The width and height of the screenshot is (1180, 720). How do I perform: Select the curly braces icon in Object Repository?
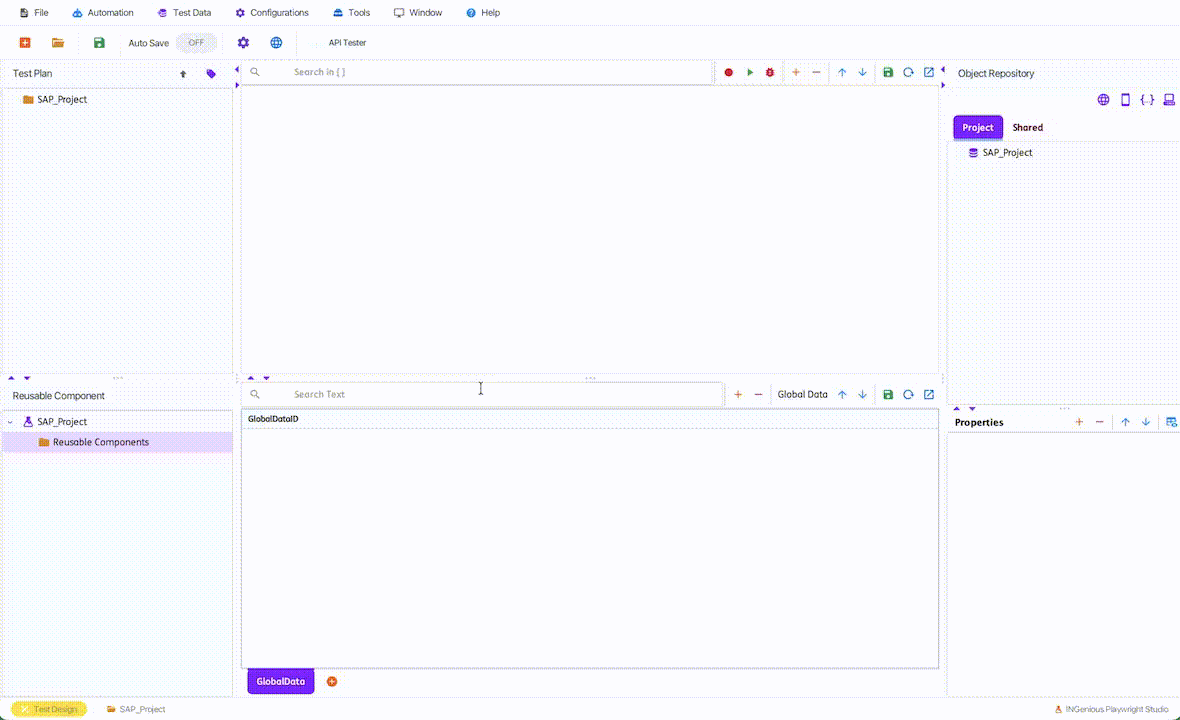1147,99
